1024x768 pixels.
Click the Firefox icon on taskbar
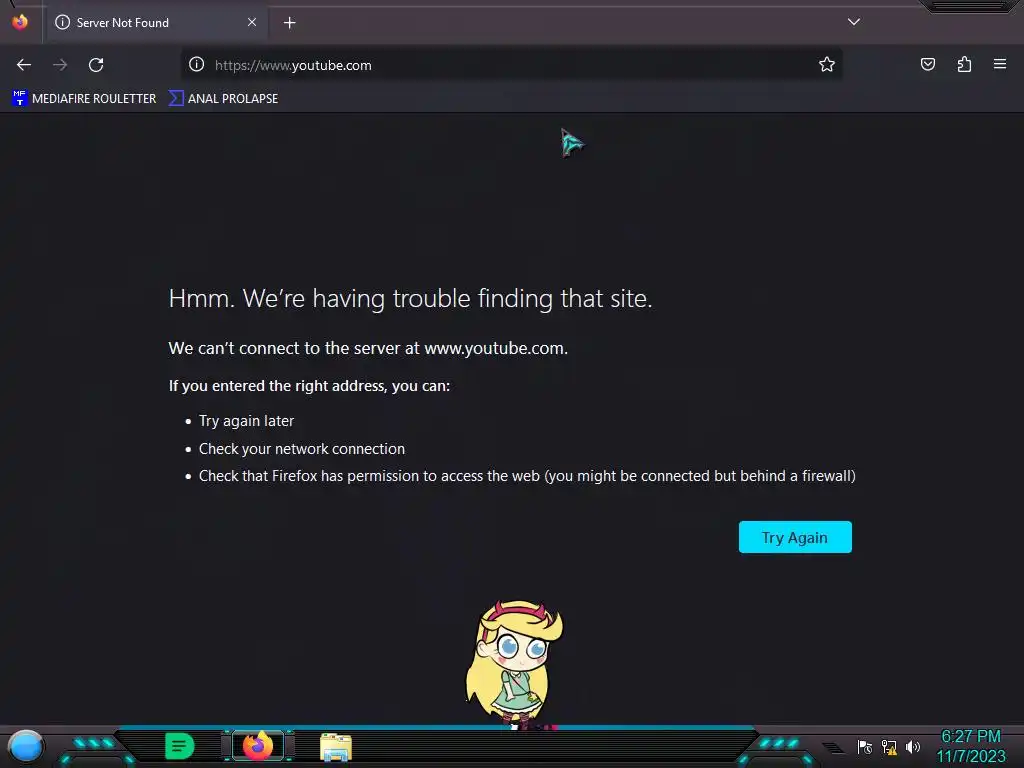(x=258, y=746)
